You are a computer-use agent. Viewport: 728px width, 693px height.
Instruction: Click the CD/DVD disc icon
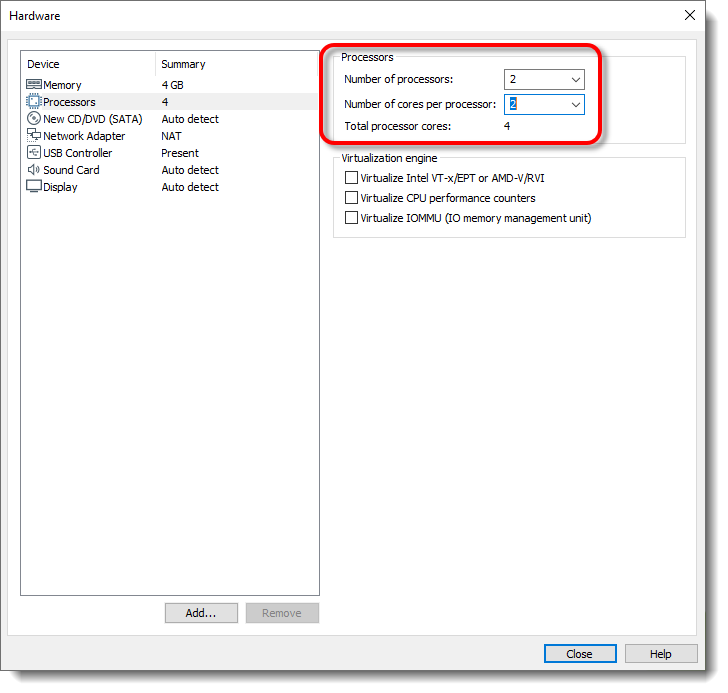click(33, 118)
